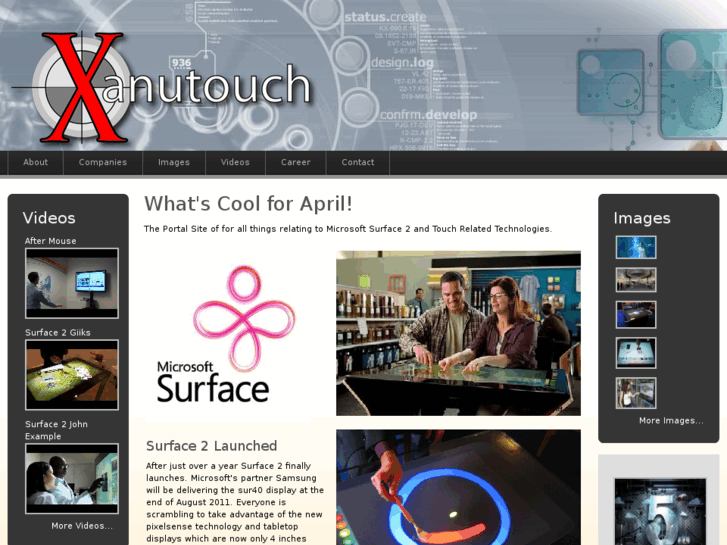The image size is (727, 545).
Task: Click the number 5 graphic in right sidebar
Action: click(x=660, y=512)
